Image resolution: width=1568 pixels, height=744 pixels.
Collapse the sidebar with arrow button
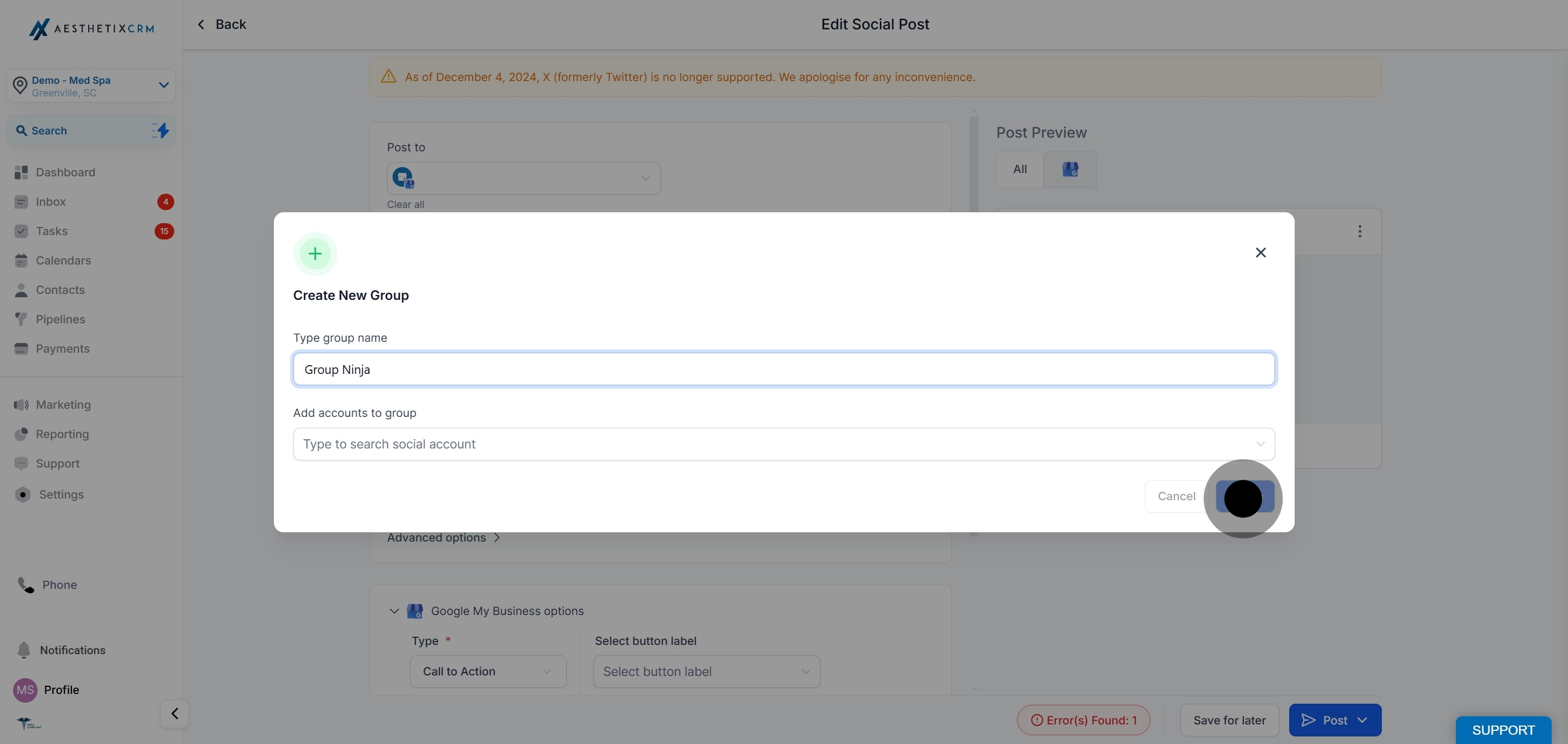(x=175, y=714)
